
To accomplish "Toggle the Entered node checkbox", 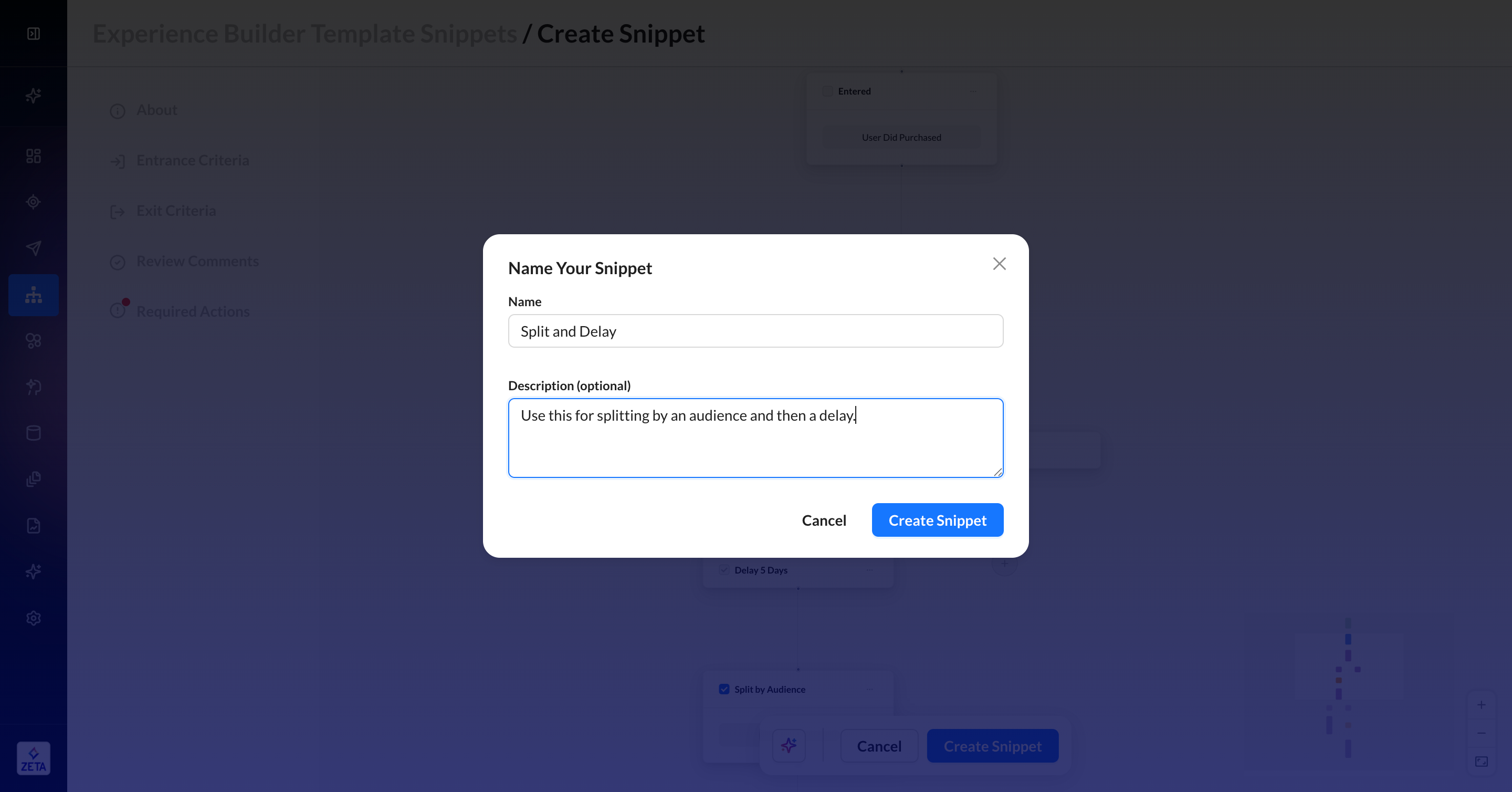I will [827, 91].
